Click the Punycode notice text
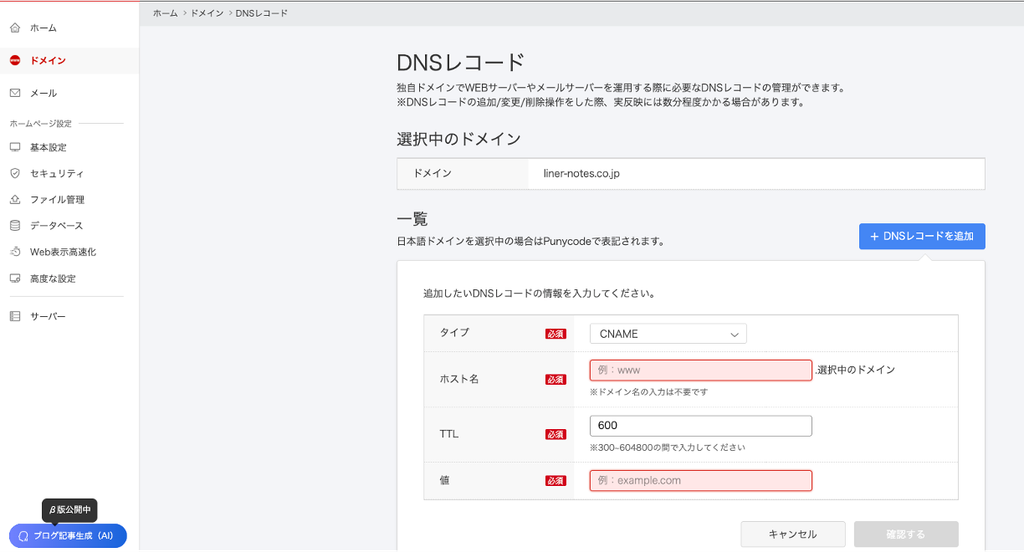 coord(532,241)
